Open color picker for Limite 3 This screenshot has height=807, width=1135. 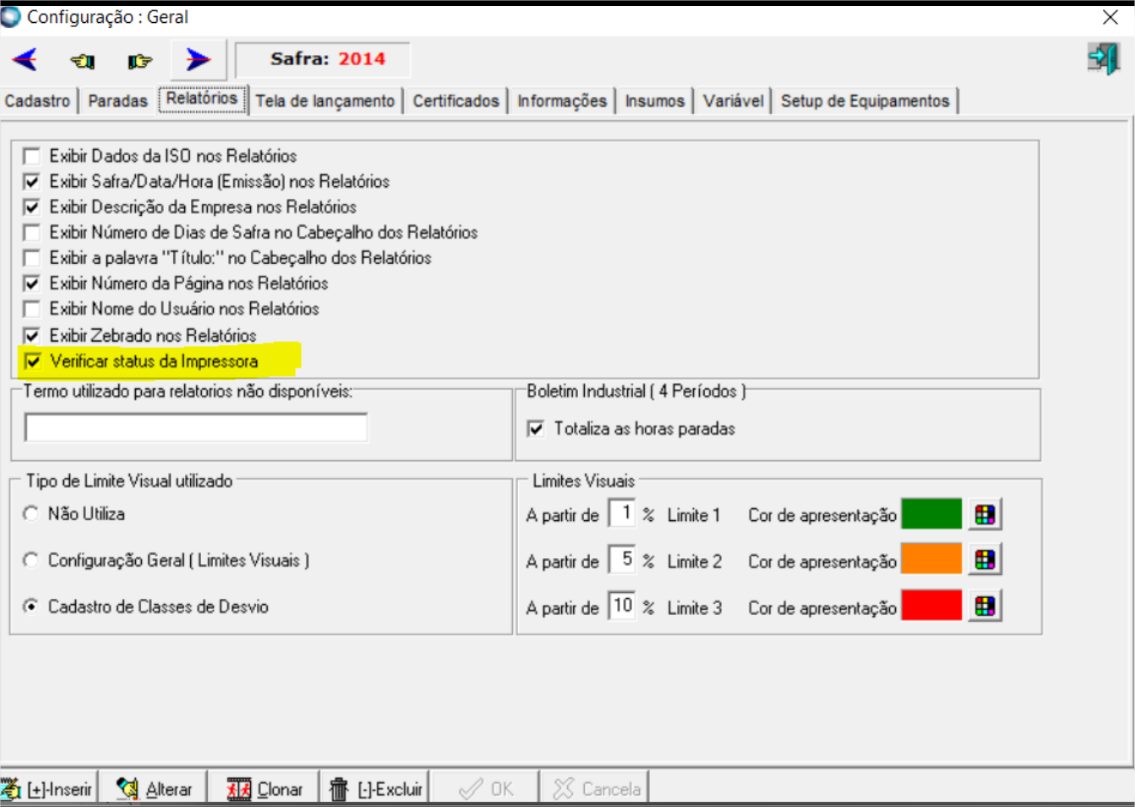[985, 606]
